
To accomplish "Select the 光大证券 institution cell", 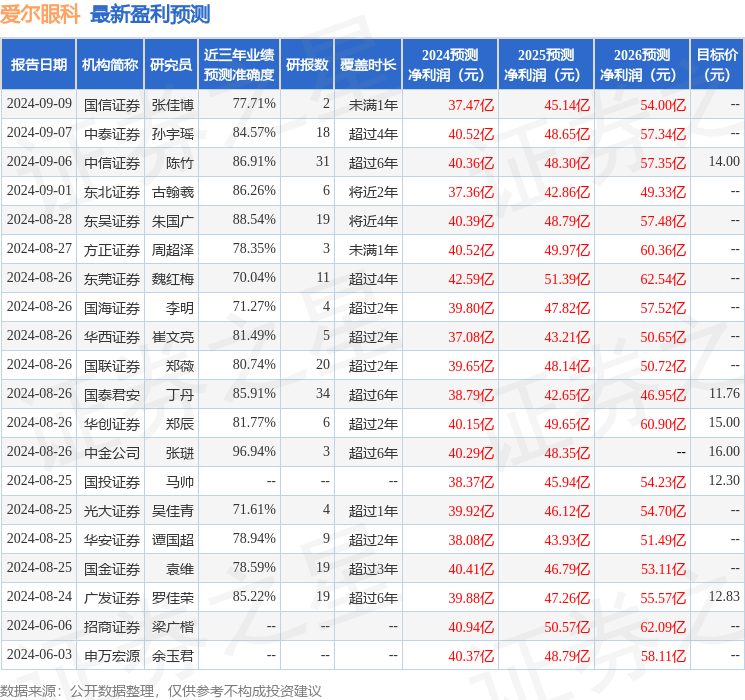I will (x=112, y=511).
